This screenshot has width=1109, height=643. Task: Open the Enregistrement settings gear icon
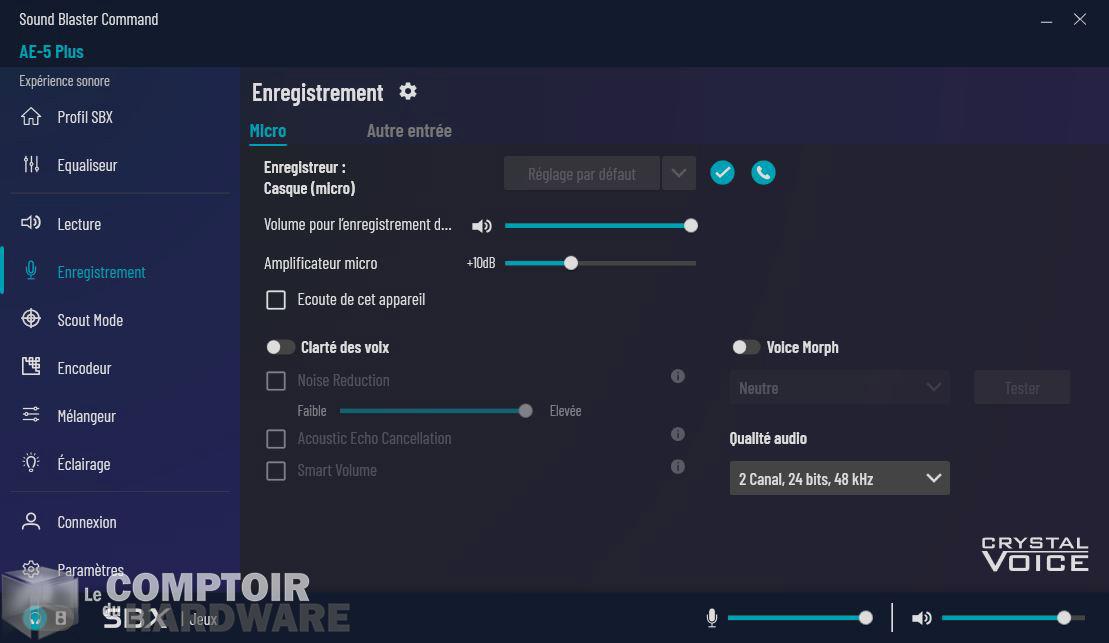point(407,91)
